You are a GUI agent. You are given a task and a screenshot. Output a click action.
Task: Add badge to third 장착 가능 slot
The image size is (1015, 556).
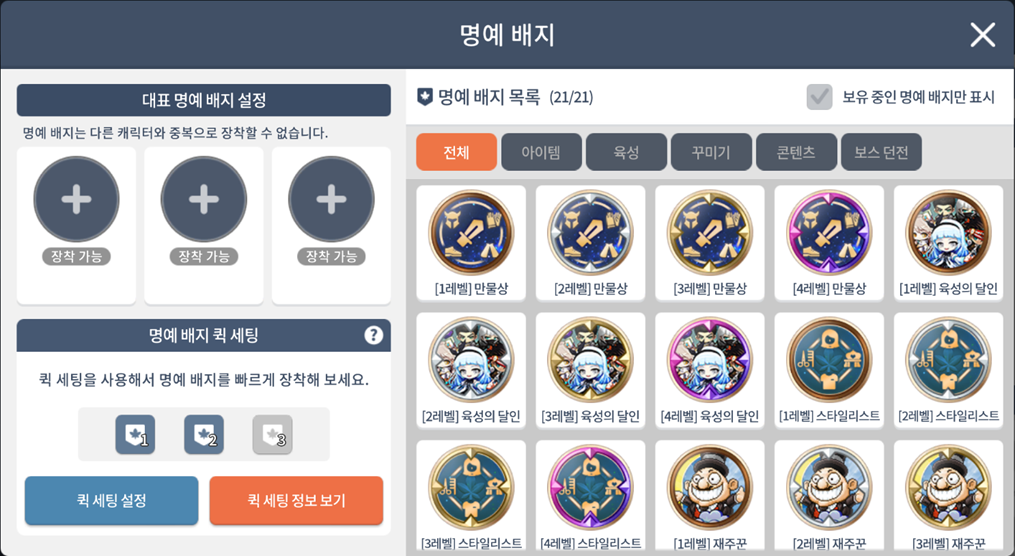tap(331, 199)
